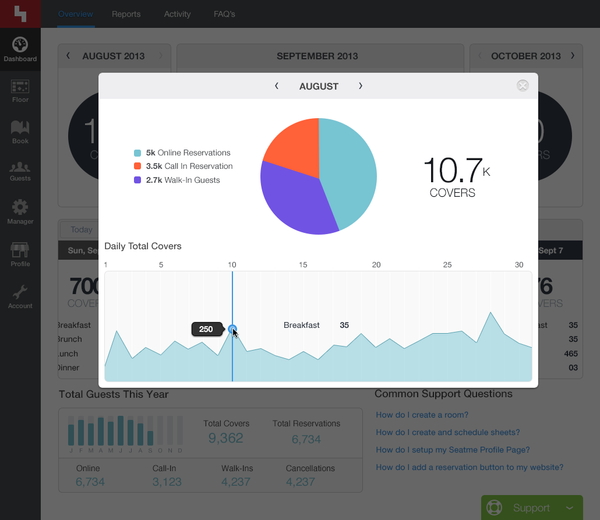Click the blue chart marker at day 10
Image resolution: width=600 pixels, height=520 pixels.
point(232,329)
